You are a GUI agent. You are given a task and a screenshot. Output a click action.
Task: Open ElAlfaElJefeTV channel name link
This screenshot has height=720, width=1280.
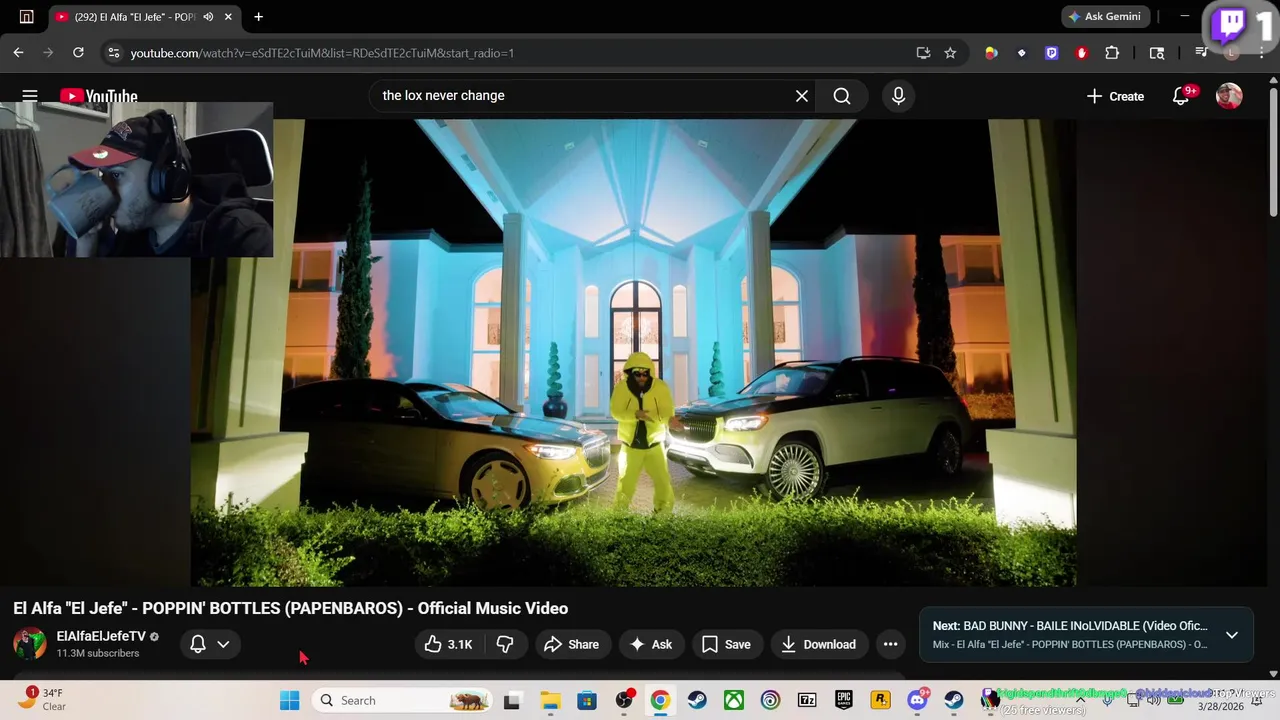click(101, 636)
